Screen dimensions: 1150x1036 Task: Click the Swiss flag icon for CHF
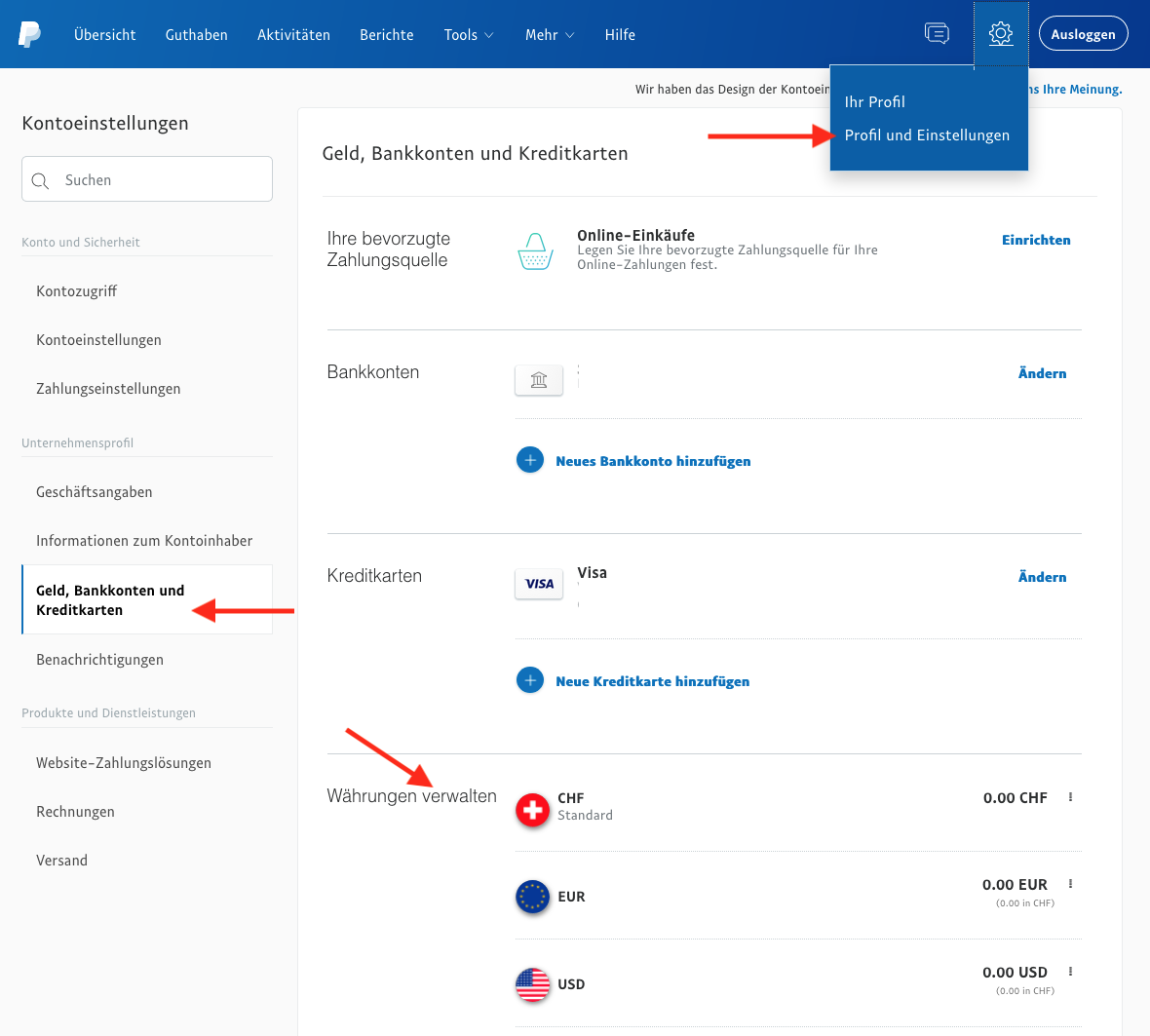[x=531, y=809]
